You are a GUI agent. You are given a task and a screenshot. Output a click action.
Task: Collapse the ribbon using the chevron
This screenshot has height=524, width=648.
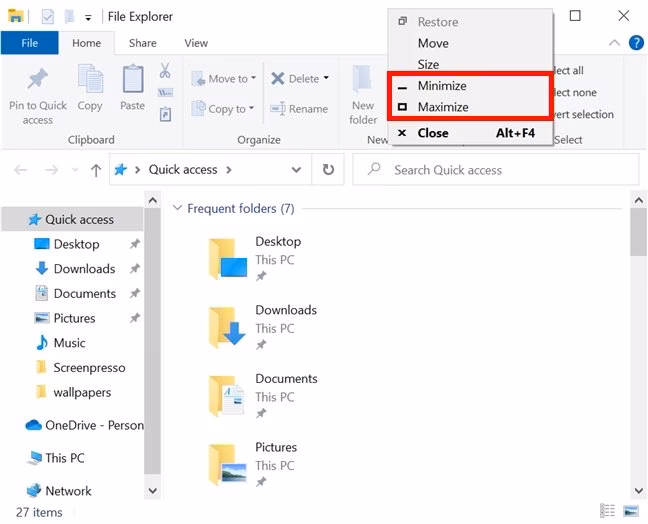(614, 43)
